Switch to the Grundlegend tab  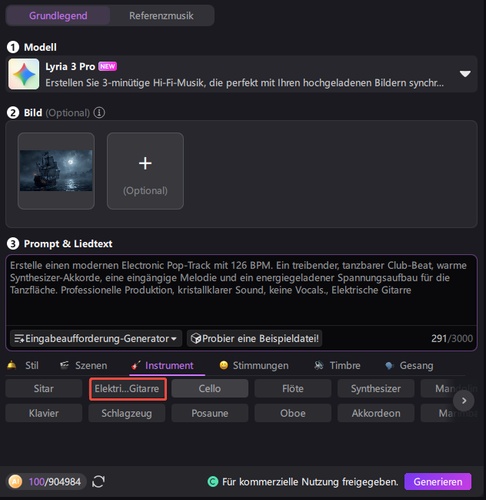pyautogui.click(x=58, y=16)
